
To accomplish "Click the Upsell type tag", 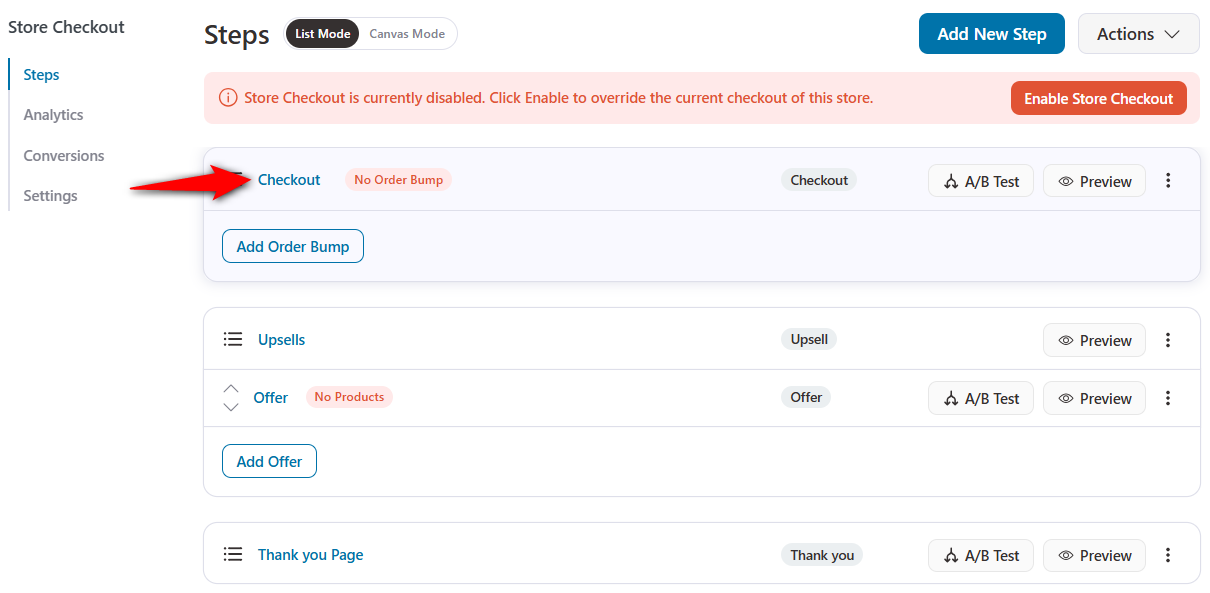I will (809, 339).
